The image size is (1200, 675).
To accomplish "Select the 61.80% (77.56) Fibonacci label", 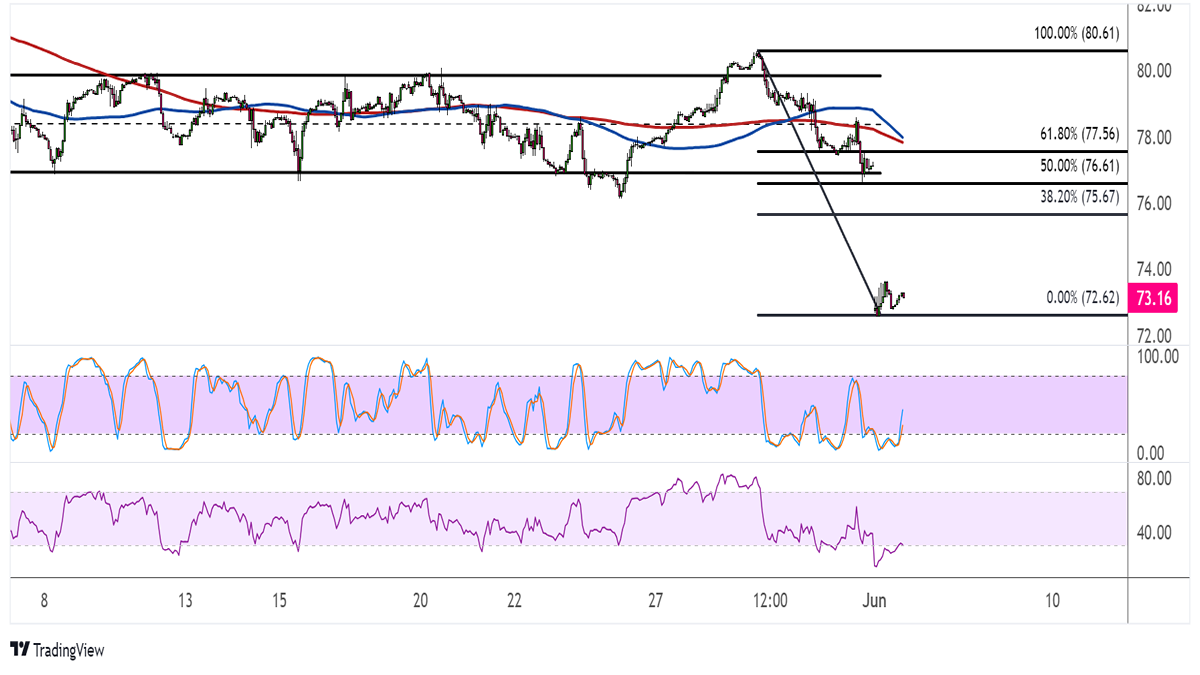I will [x=1082, y=135].
